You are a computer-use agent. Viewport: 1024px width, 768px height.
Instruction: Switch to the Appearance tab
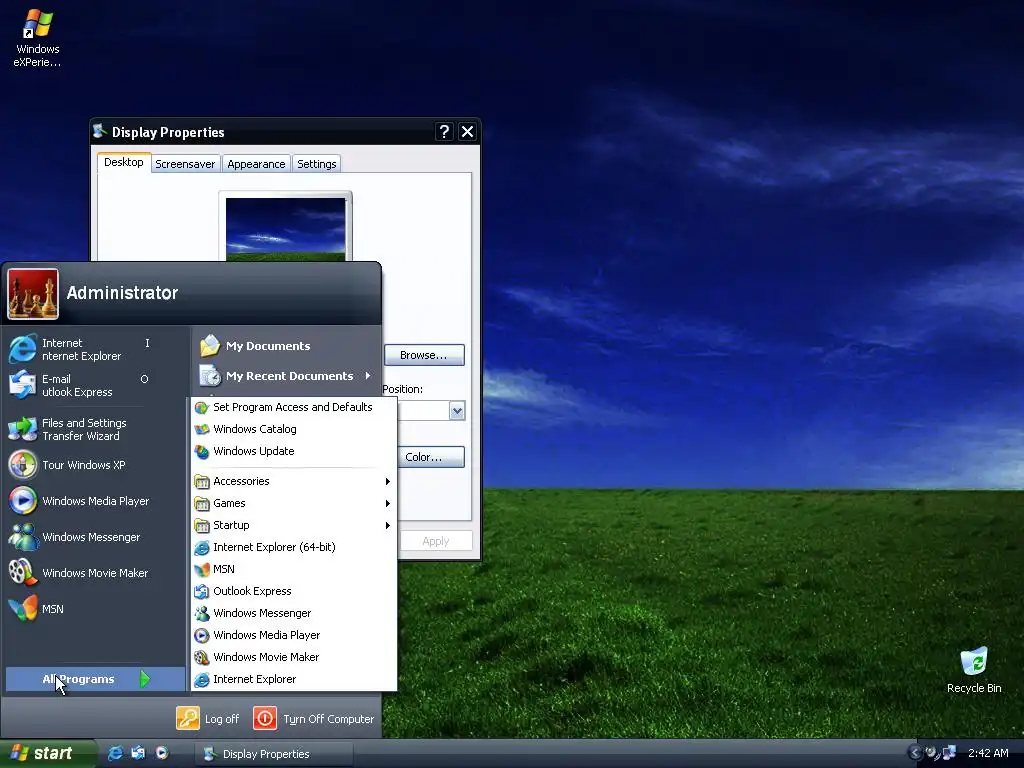(256, 164)
